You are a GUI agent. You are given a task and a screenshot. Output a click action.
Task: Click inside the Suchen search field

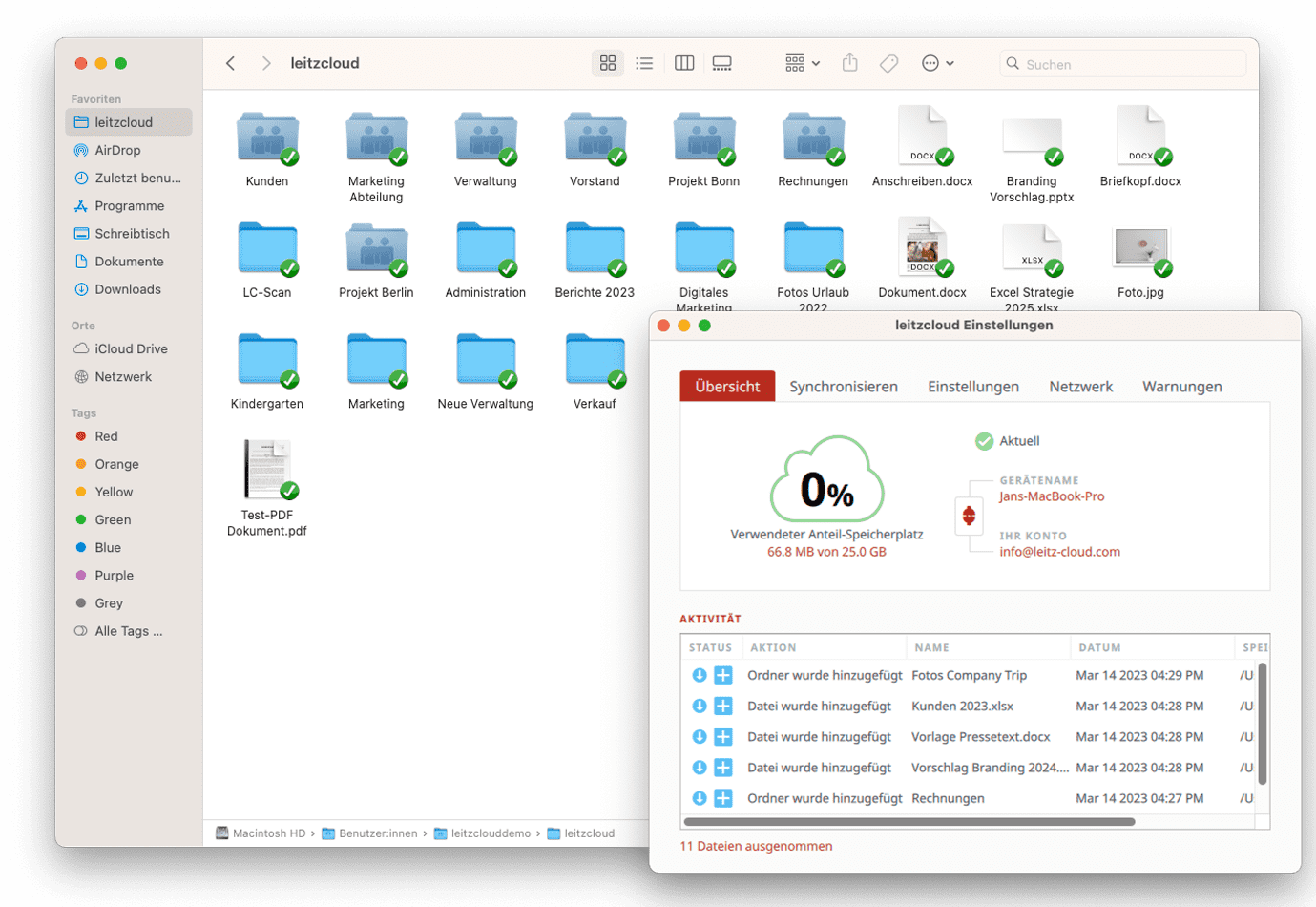pos(1122,62)
